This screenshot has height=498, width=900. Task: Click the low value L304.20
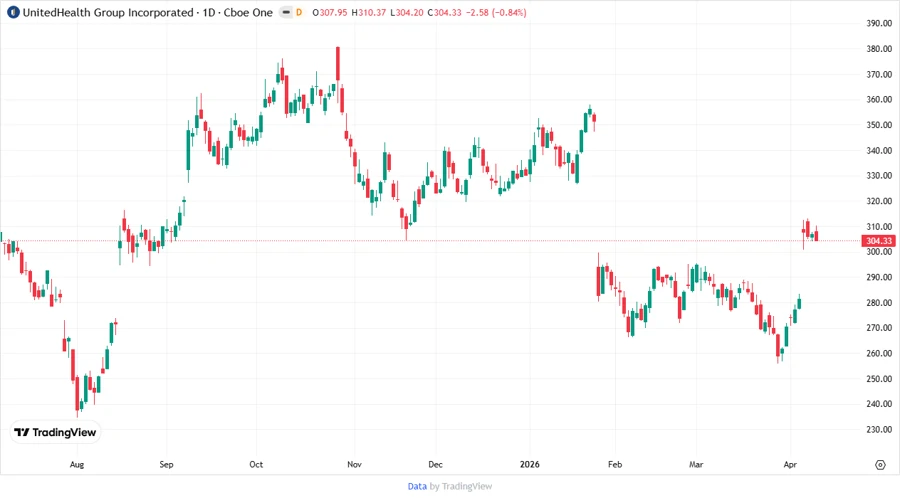coord(407,12)
